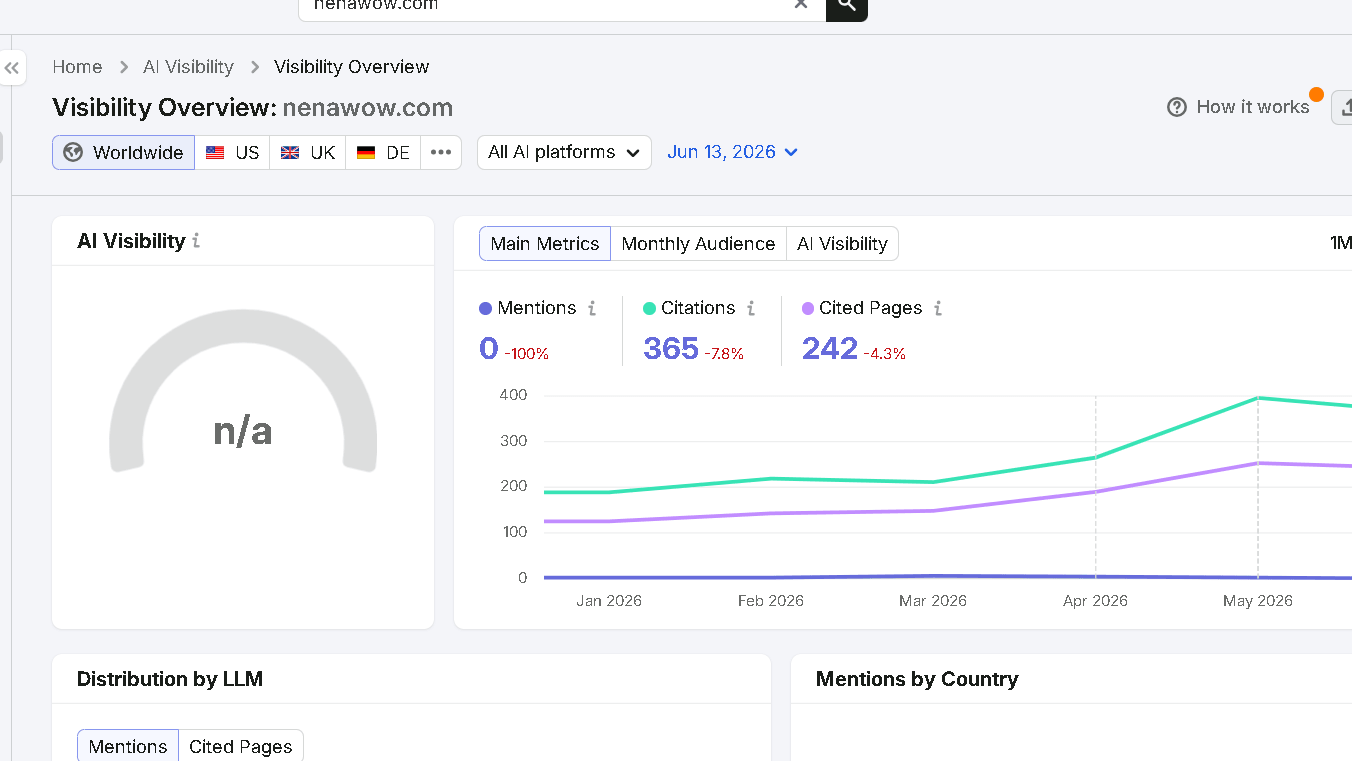Image resolution: width=1352 pixels, height=761 pixels.
Task: Click the Apr 2026 chart marker line
Action: 1096,487
